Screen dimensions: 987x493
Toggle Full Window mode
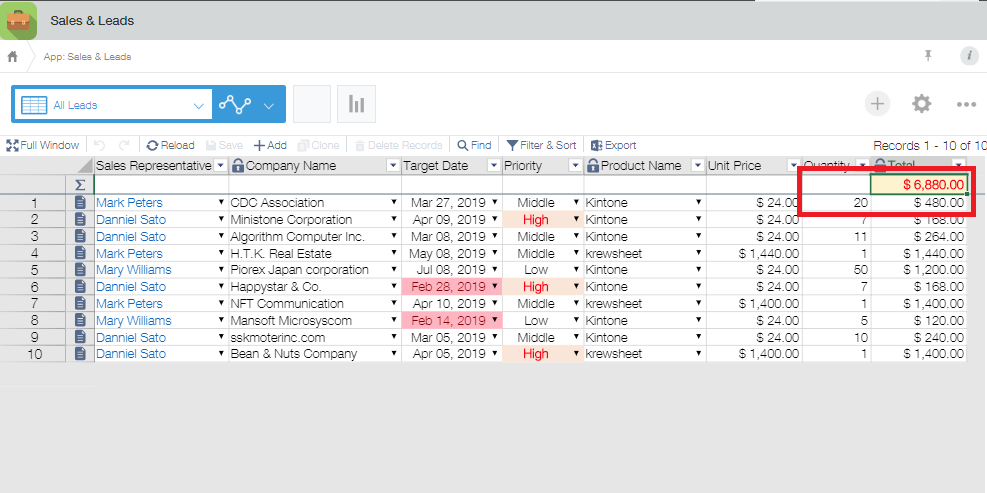point(43,145)
